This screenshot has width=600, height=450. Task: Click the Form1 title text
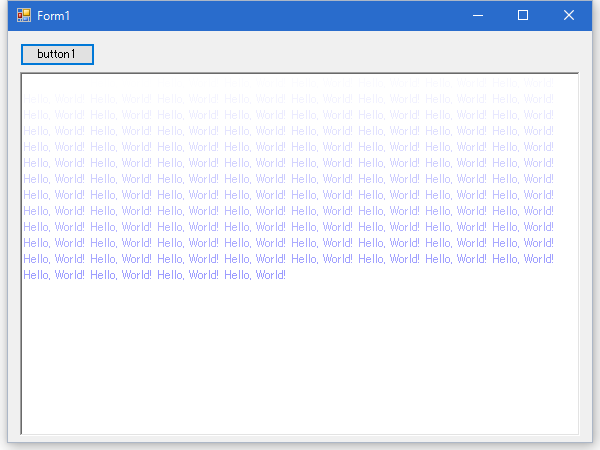click(54, 16)
